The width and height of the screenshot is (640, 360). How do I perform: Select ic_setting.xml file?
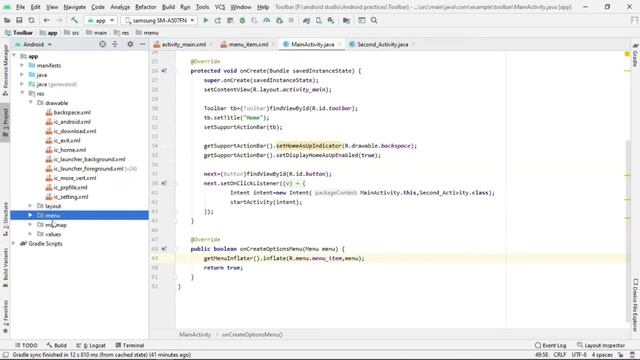point(71,197)
